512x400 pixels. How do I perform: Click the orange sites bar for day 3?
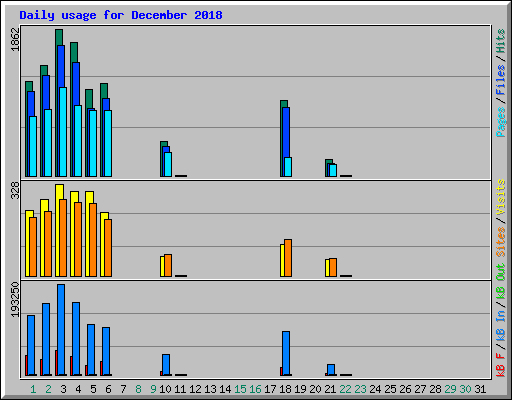click(x=63, y=238)
